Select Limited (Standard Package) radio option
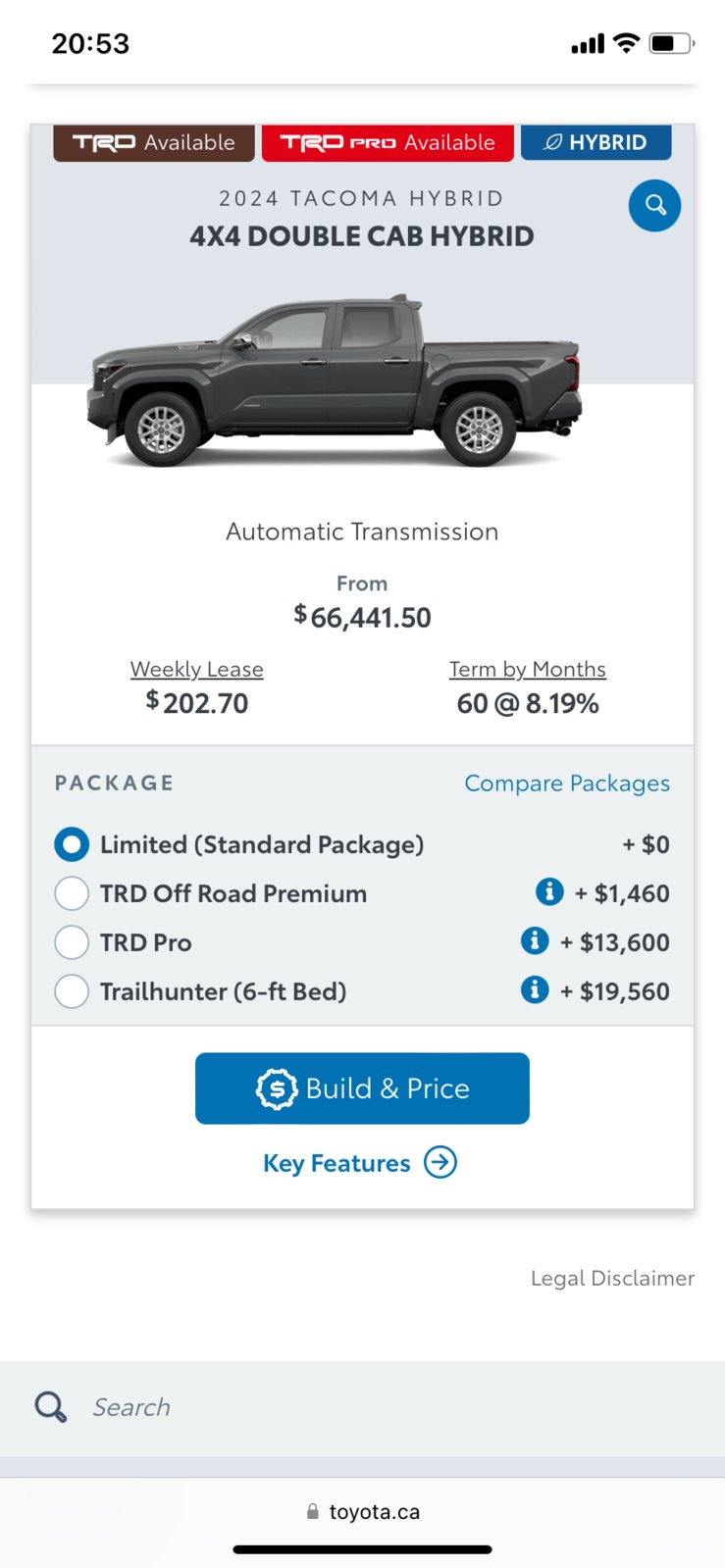Viewport: 725px width, 1568px height. tap(72, 844)
